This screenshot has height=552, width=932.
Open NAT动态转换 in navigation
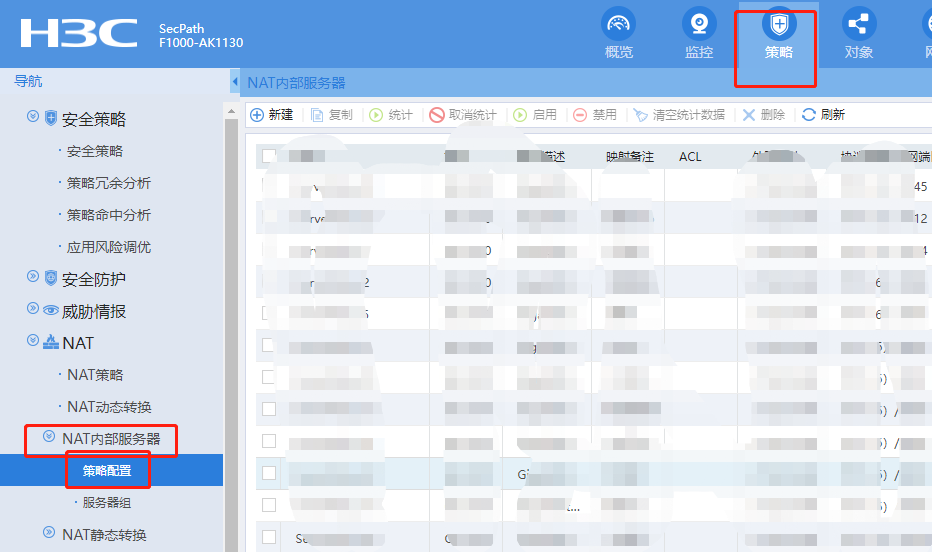109,407
